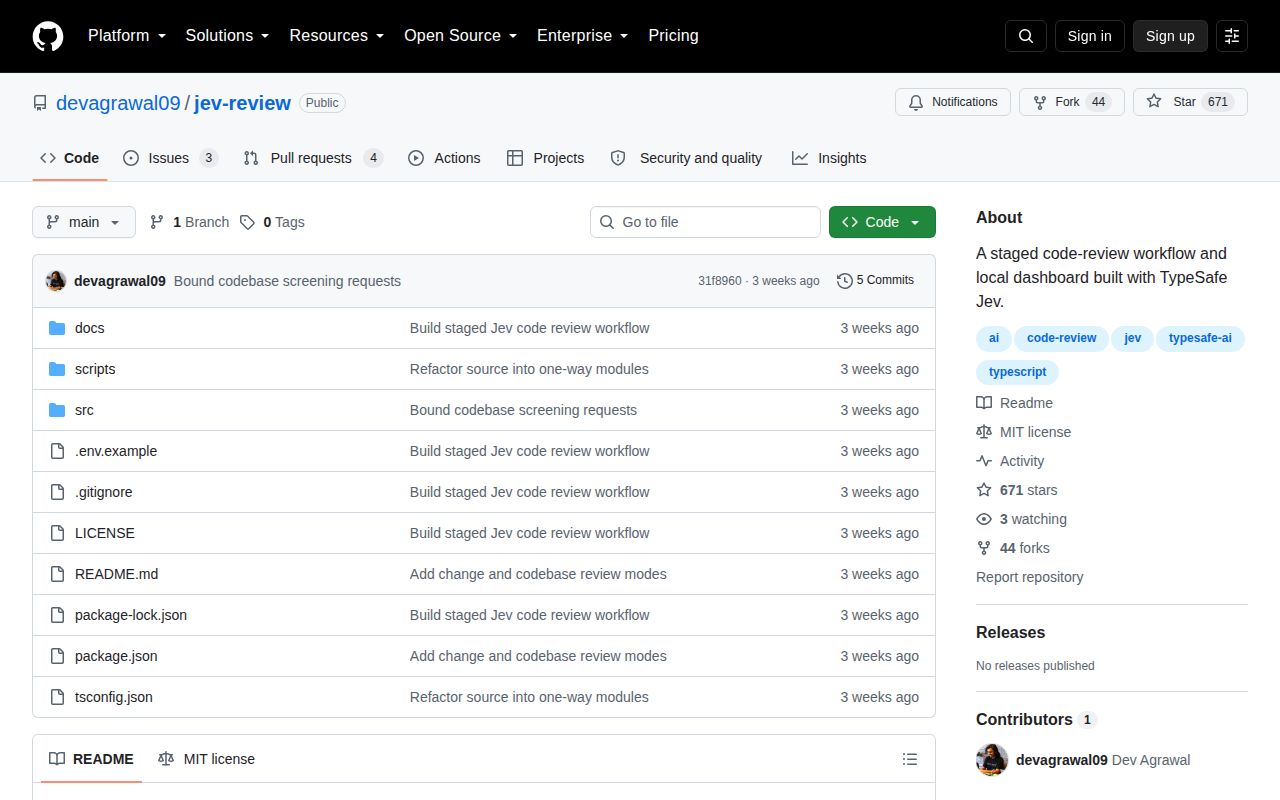The image size is (1280, 800).
Task: Click the file icon beside LICENSE
Action: [57, 533]
